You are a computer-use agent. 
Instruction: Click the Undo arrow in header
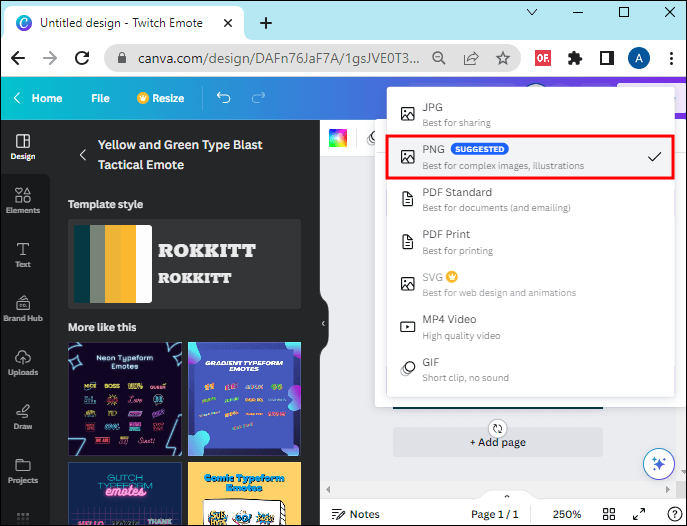click(223, 98)
